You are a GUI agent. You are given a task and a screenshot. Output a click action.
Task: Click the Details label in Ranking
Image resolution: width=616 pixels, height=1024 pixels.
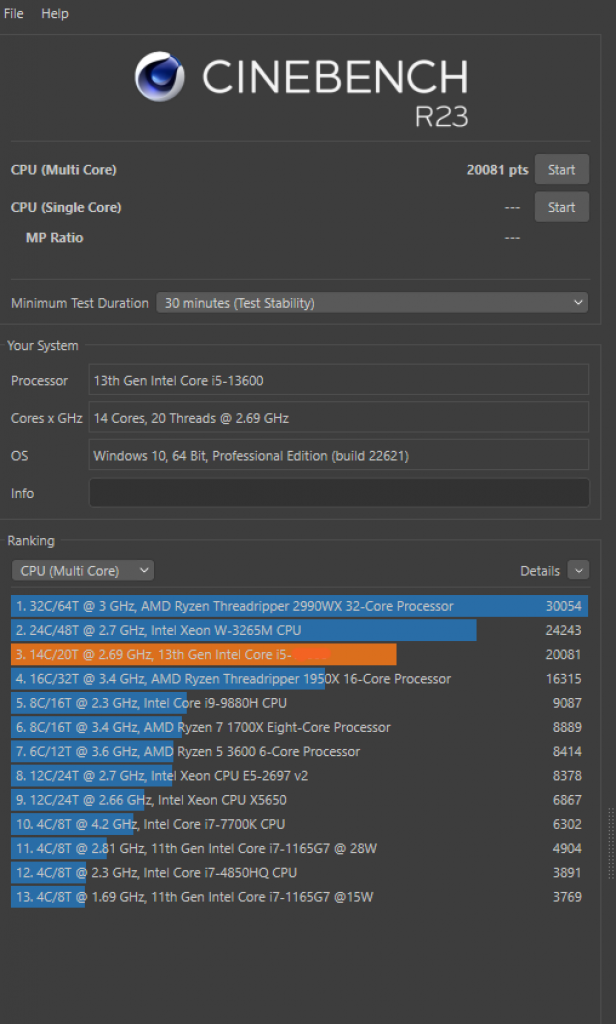540,571
